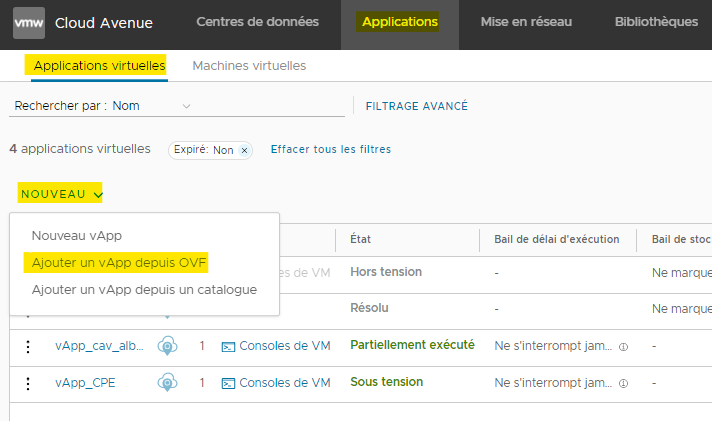Image resolution: width=712 pixels, height=421 pixels.
Task: Click the Partiellement exécuté status
Action: click(412, 345)
